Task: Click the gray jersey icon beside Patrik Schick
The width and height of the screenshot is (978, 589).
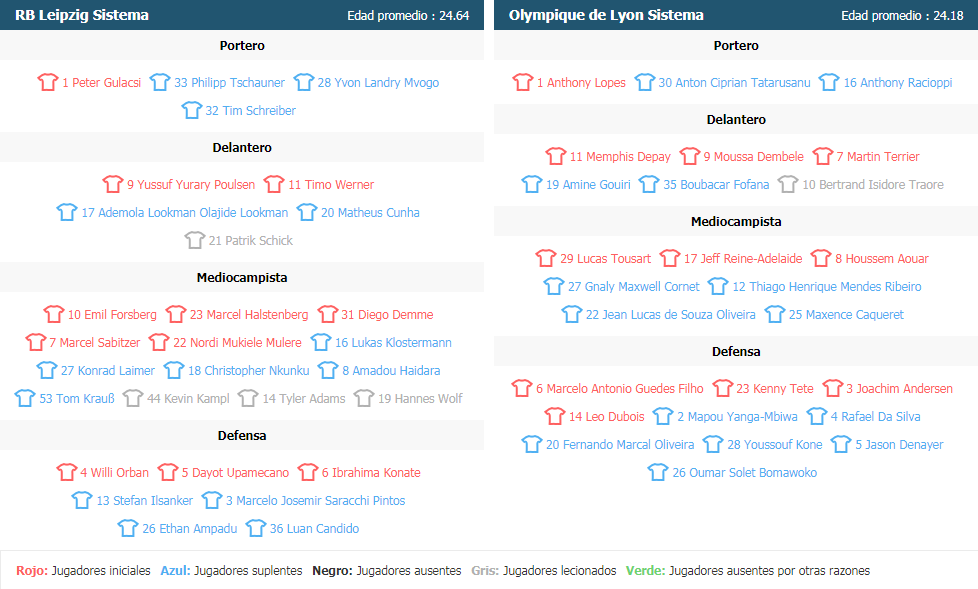Action: (x=194, y=241)
